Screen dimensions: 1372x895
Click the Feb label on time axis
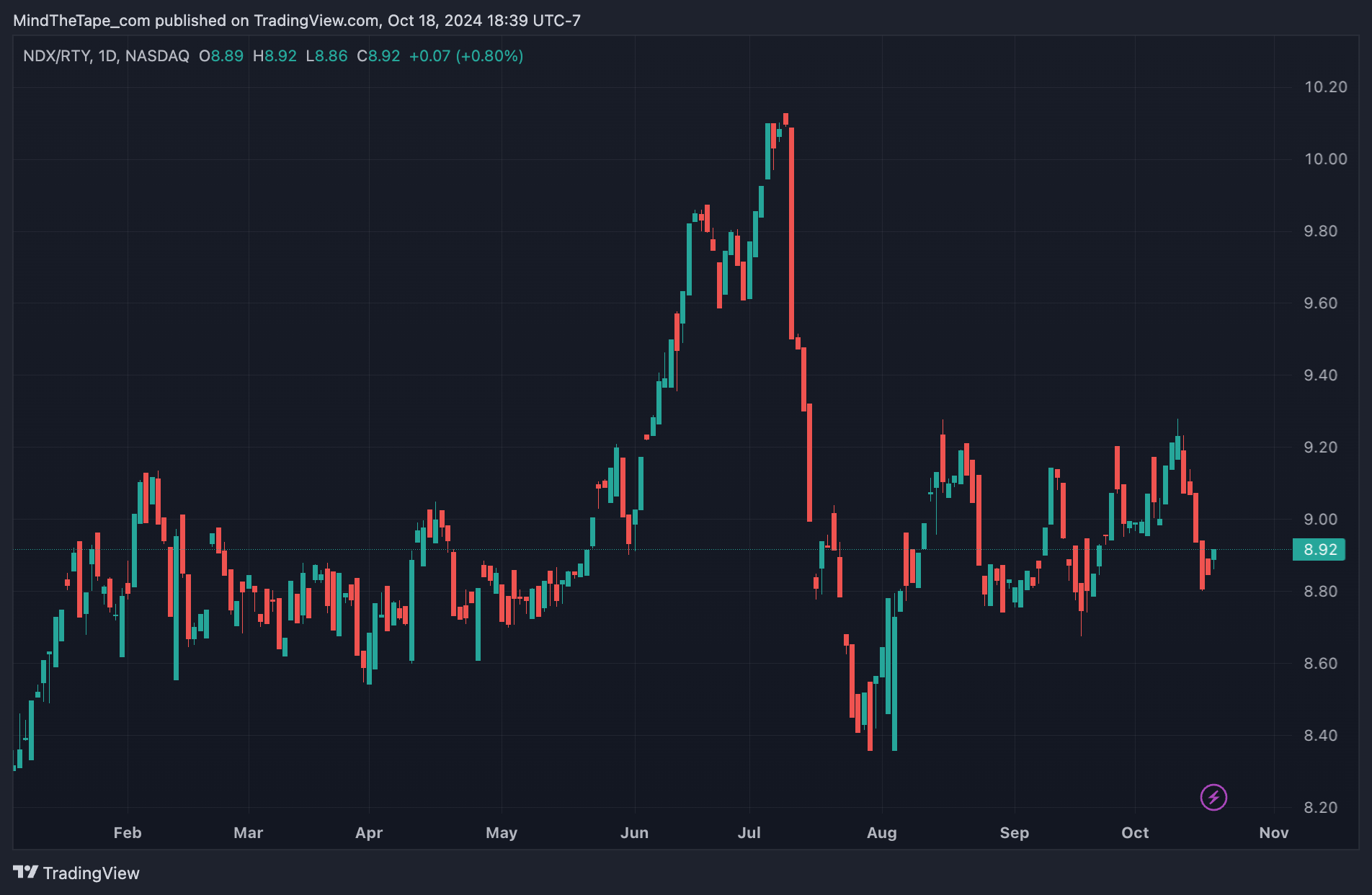point(128,833)
